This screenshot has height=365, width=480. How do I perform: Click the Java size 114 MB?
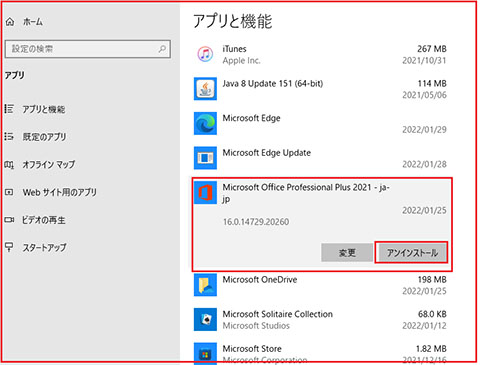432,84
